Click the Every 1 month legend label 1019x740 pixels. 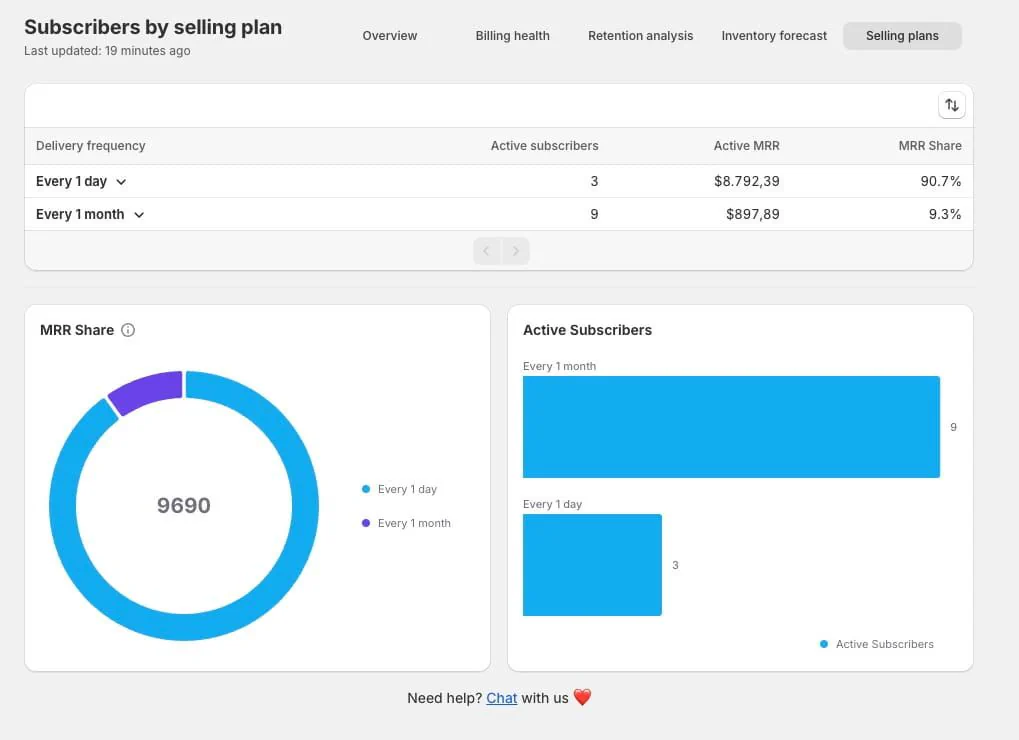coord(414,523)
